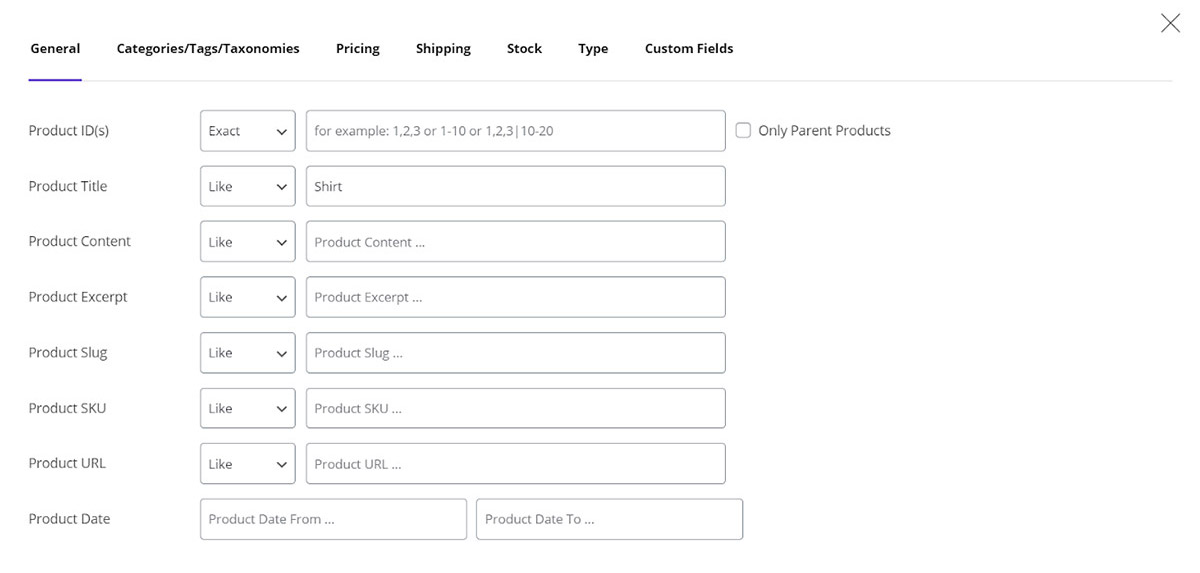Switch to the Categories/Tags/Taxonomies tab
1200x573 pixels.
pyautogui.click(x=208, y=48)
